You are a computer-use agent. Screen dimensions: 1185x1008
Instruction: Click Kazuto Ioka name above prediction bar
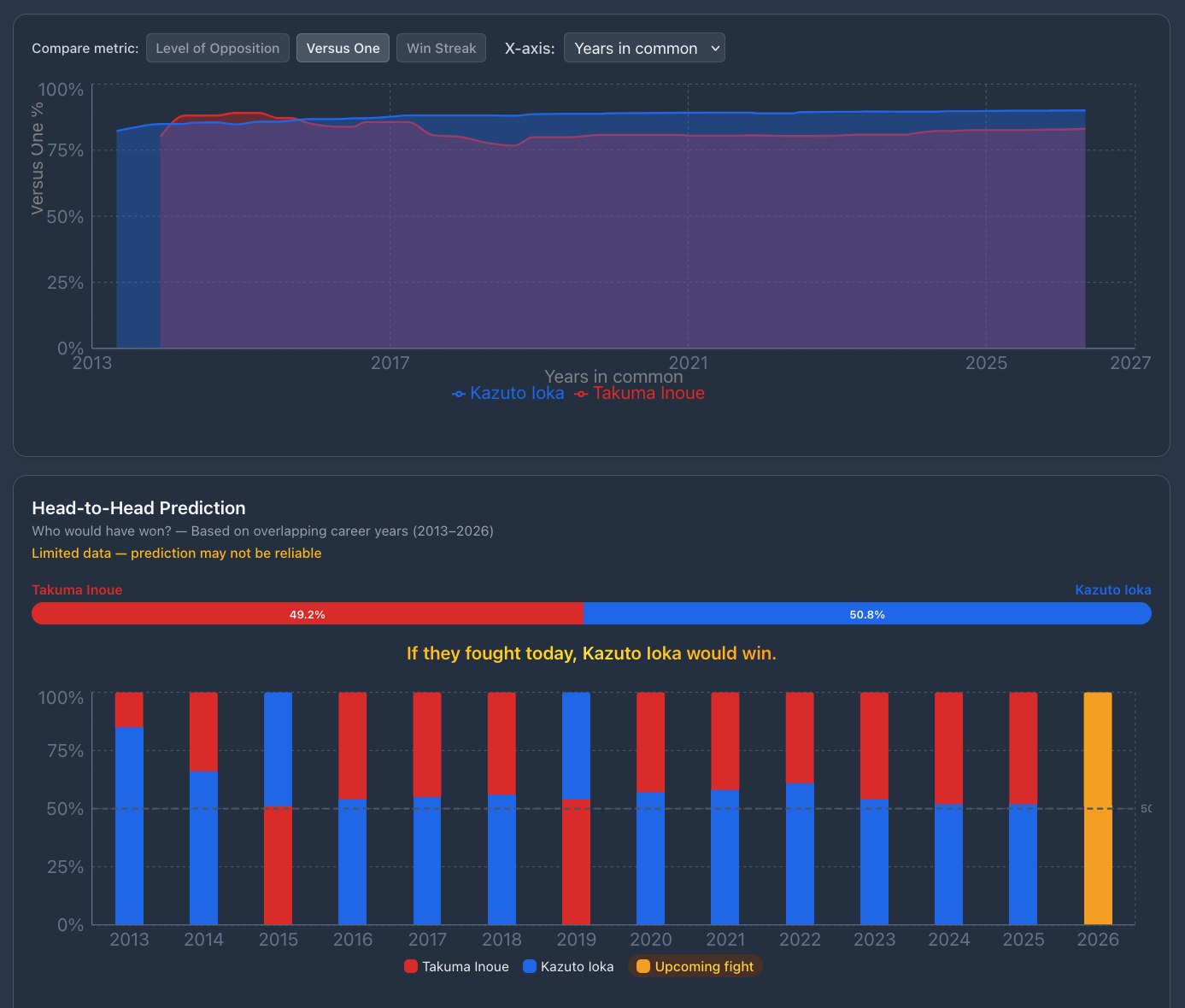[1112, 589]
